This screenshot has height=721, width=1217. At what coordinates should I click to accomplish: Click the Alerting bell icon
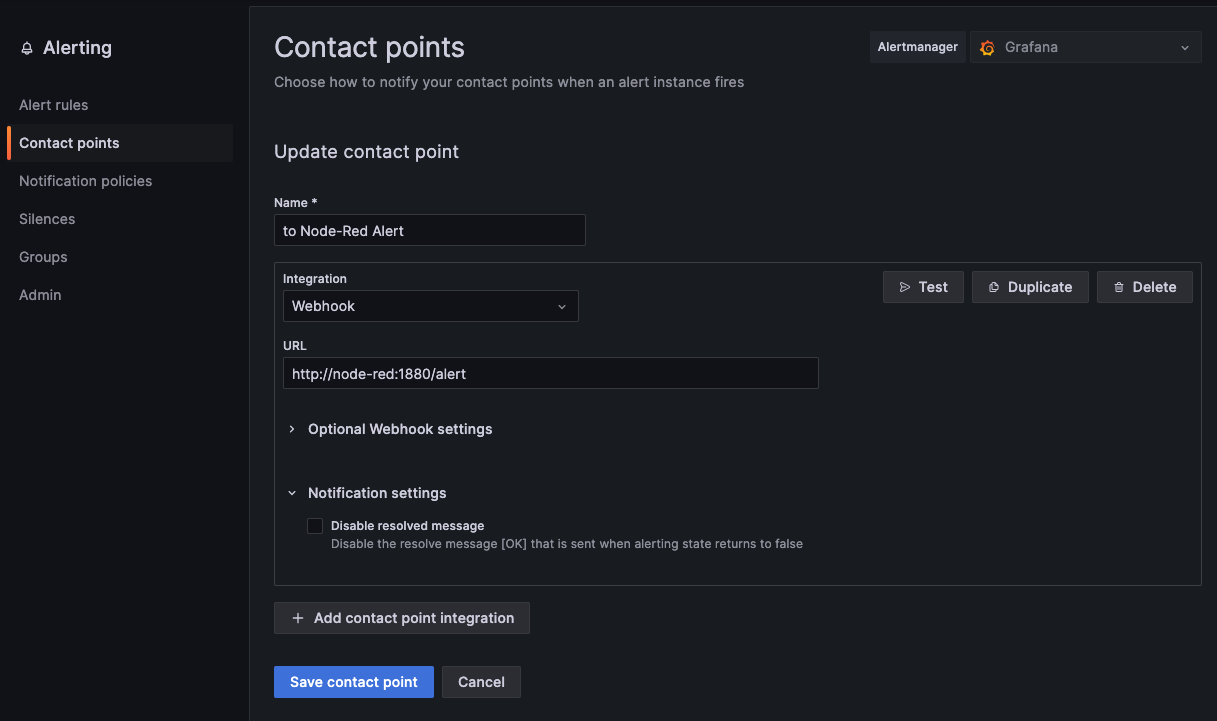click(x=27, y=49)
